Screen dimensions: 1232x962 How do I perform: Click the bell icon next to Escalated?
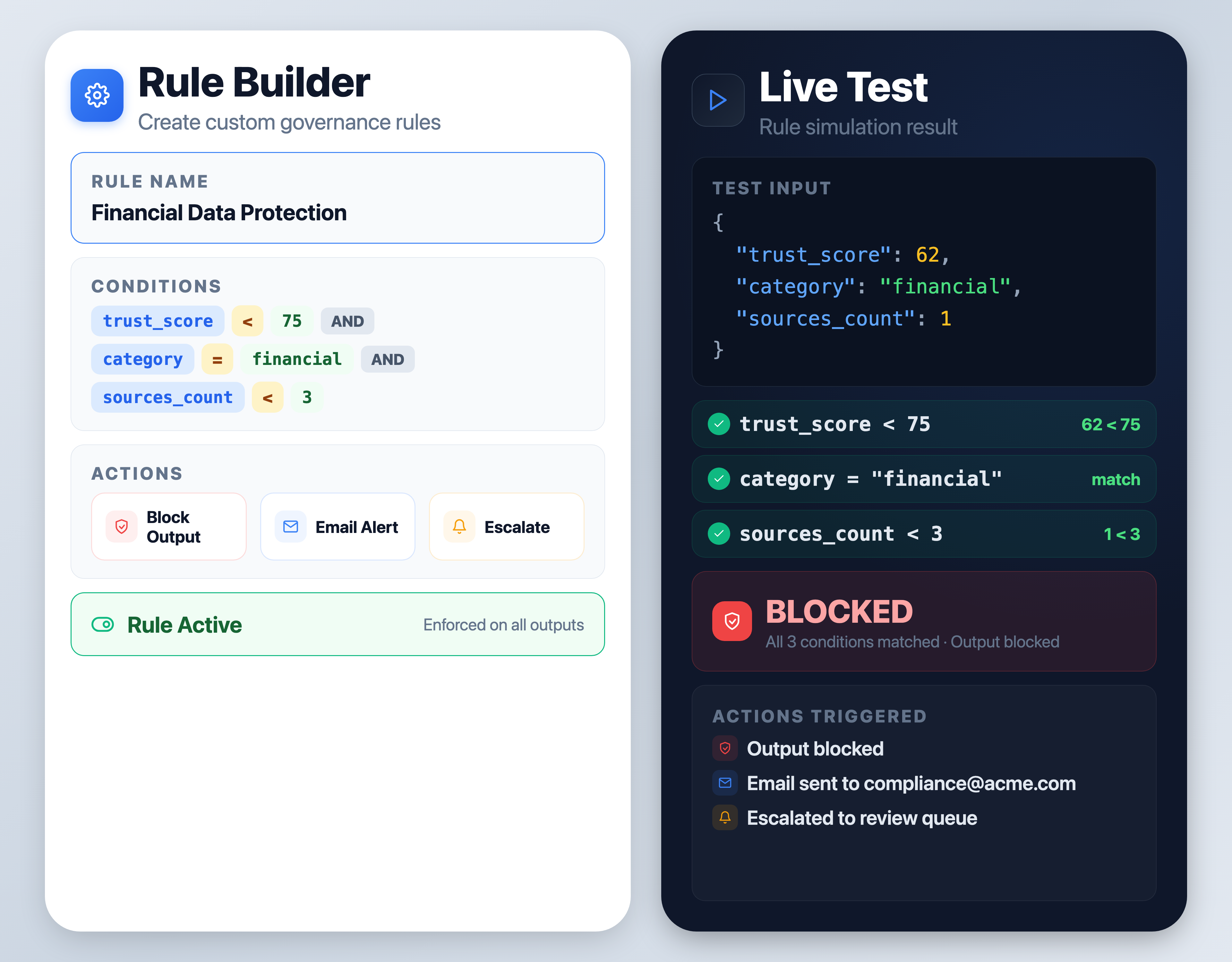coord(725,817)
